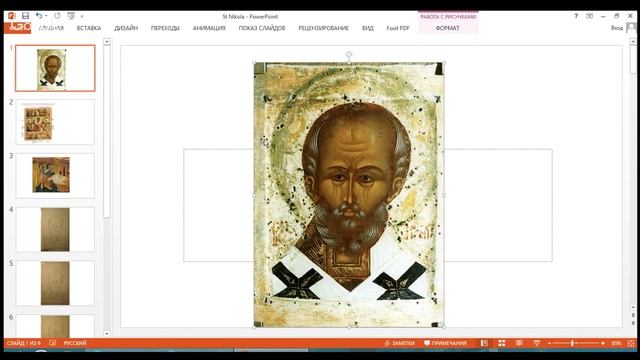Viewport: 640px width, 360px height.
Task: Toggle the ПРИМЕЧАНИЯ comments pane
Action: (x=445, y=343)
